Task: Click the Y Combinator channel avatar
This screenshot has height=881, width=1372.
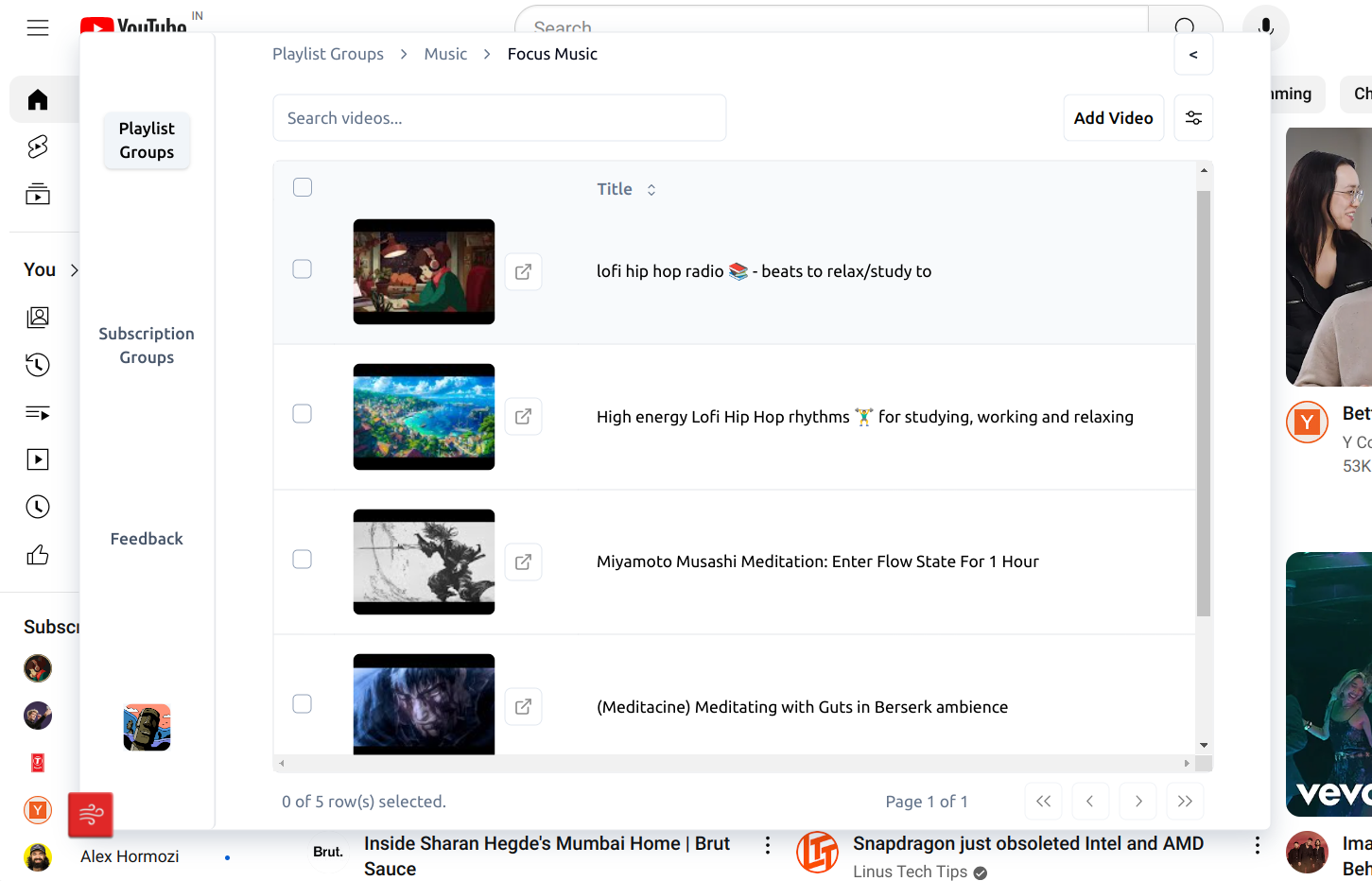Action: 1308,423
